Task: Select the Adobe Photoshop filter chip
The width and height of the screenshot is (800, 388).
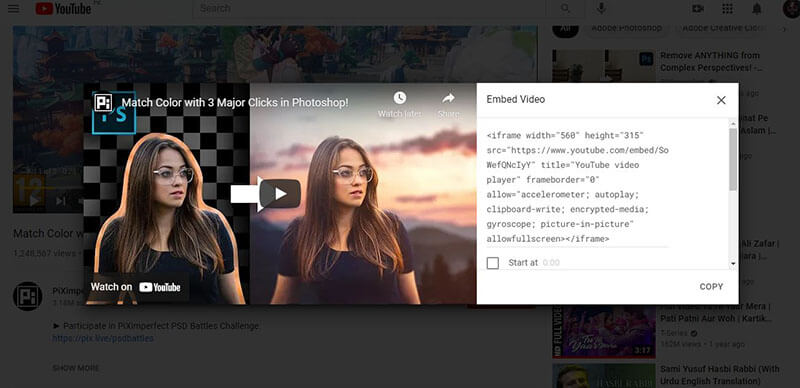Action: pyautogui.click(x=627, y=28)
